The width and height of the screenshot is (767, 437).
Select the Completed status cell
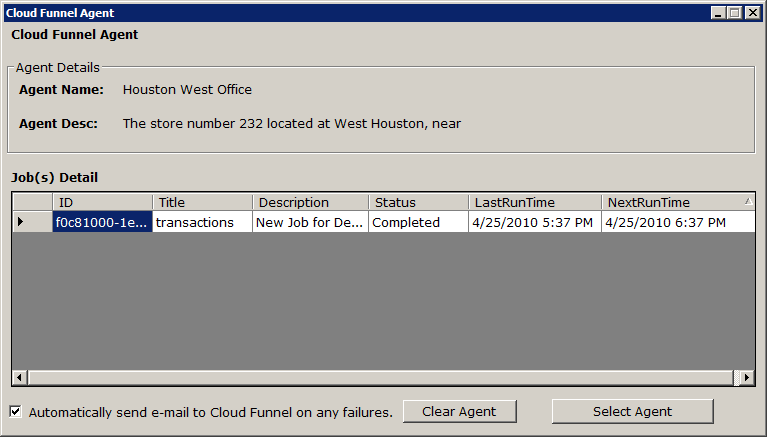point(419,222)
